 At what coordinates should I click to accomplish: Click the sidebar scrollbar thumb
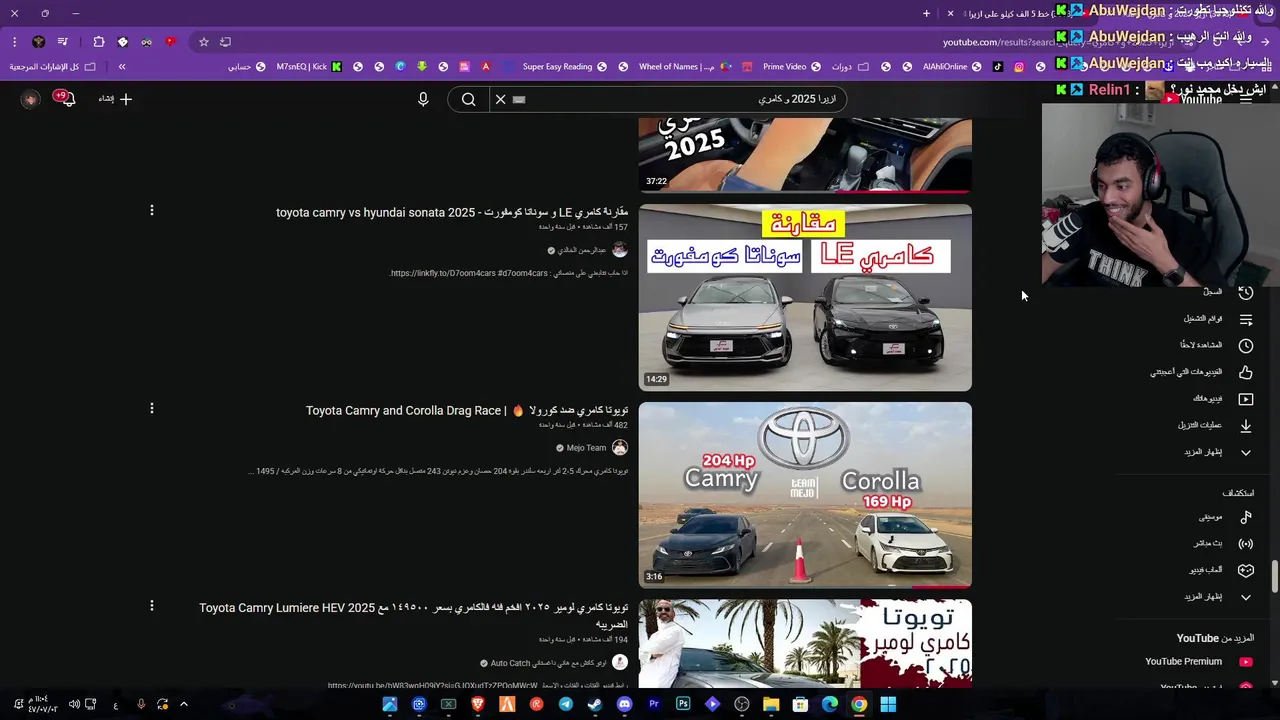[1274, 577]
